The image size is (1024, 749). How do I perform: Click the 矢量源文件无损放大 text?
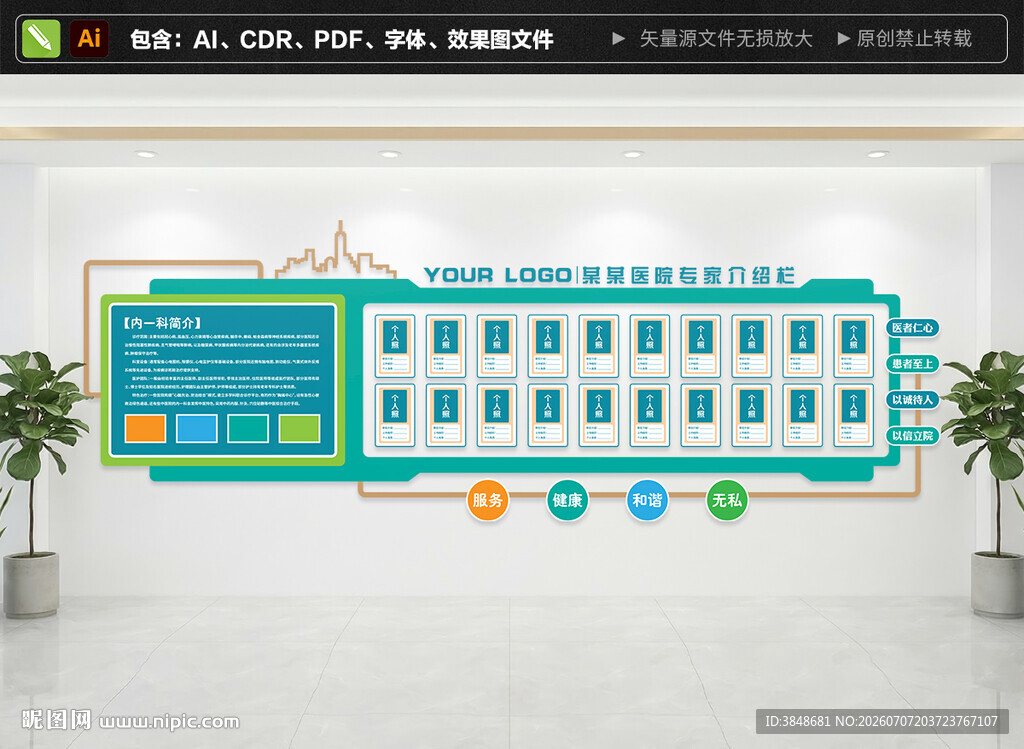[x=726, y=39]
